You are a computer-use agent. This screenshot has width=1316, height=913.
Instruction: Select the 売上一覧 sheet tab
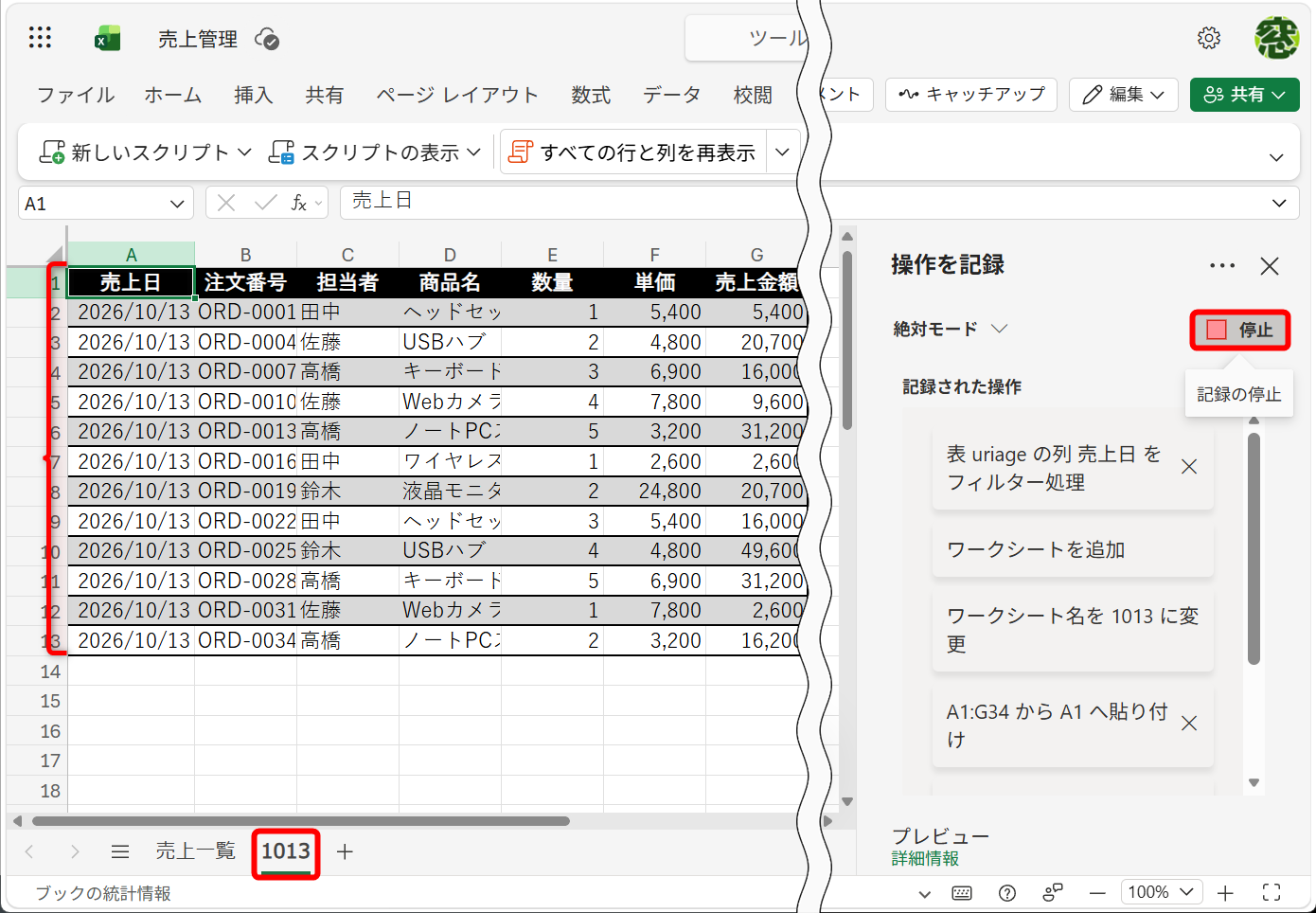pyautogui.click(x=195, y=851)
